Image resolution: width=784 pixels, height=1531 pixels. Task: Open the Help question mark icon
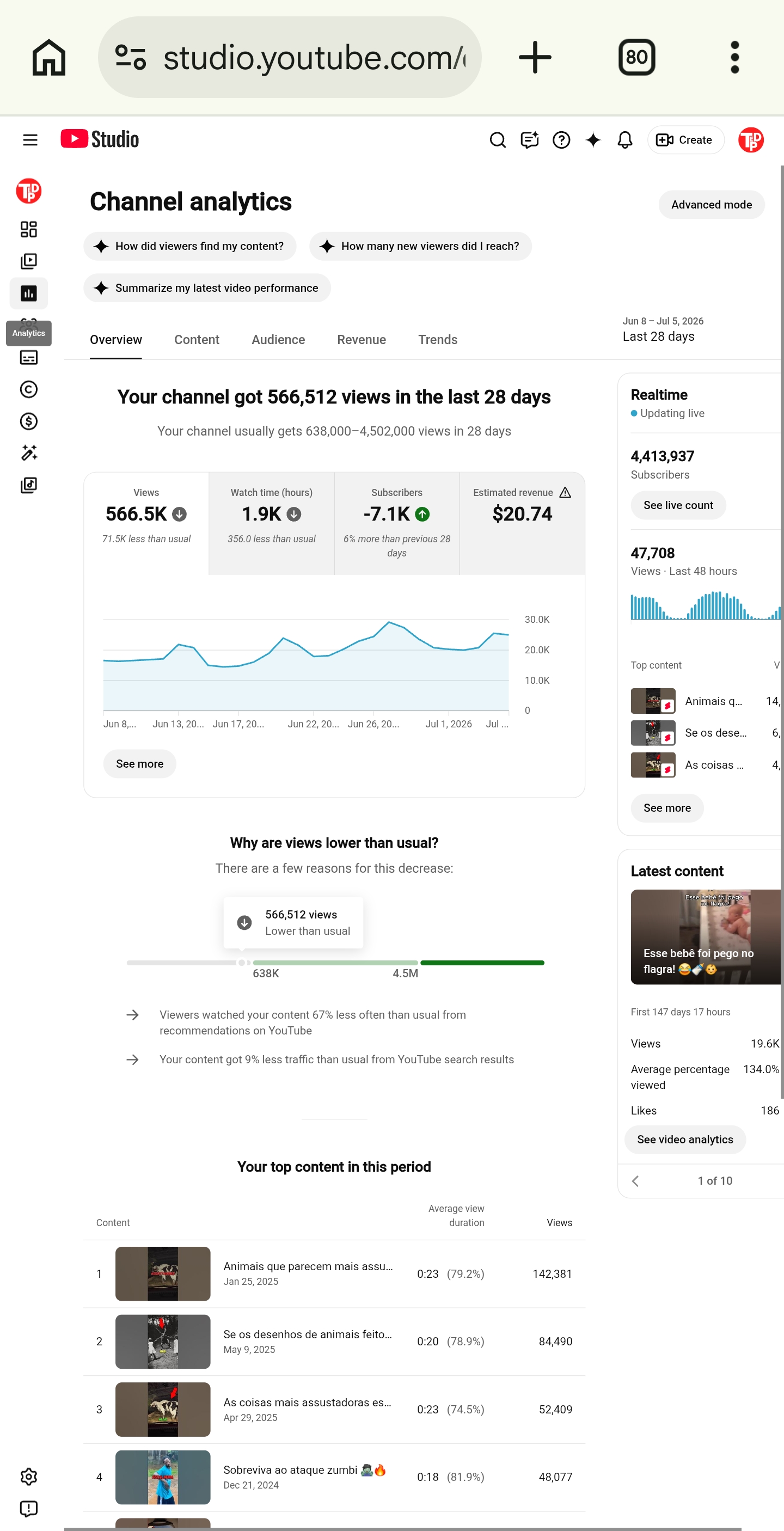(561, 140)
